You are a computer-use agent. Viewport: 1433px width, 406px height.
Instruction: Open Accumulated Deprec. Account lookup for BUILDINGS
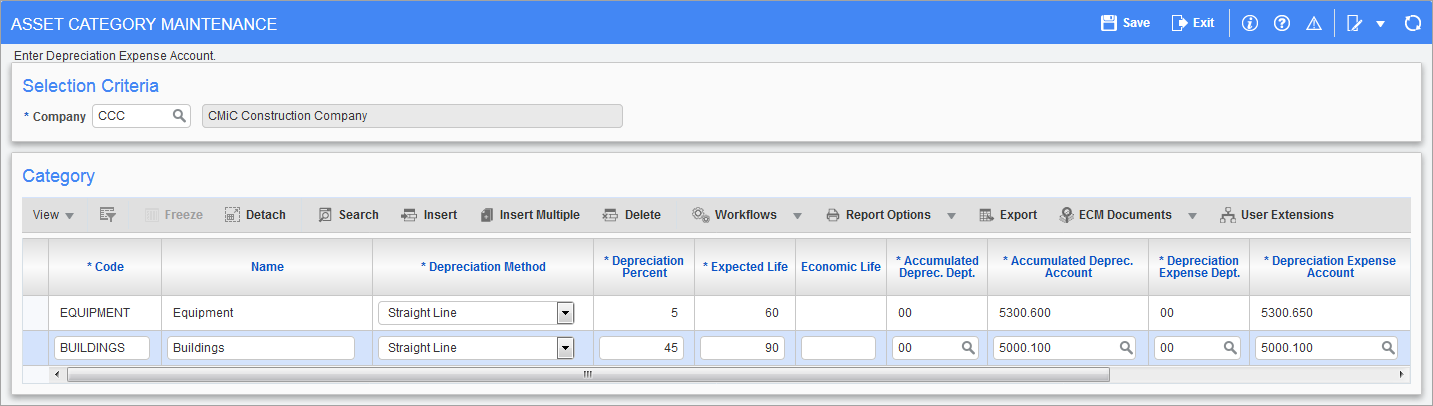(x=1126, y=348)
